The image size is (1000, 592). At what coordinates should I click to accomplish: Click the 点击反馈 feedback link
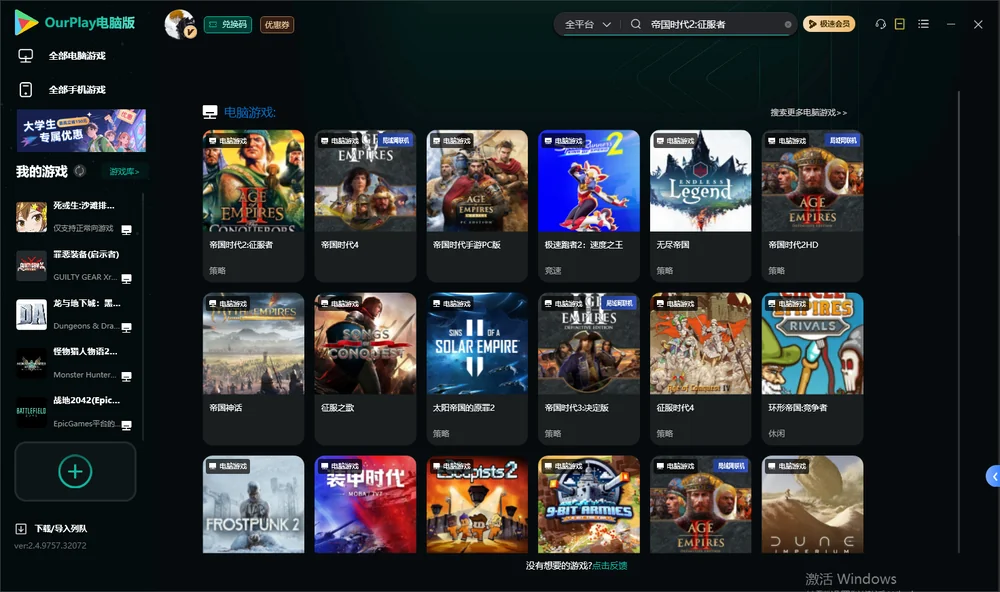pos(610,566)
